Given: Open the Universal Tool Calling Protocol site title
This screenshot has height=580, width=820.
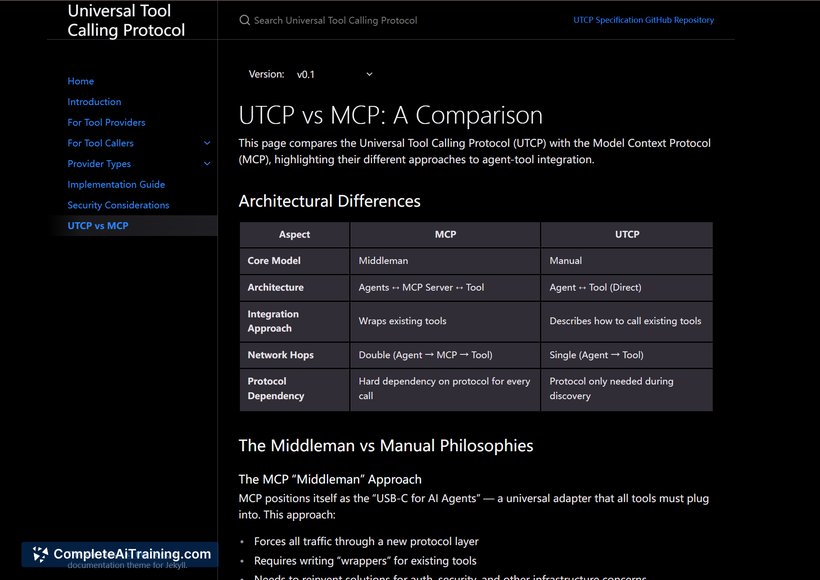Looking at the screenshot, I should pos(126,20).
